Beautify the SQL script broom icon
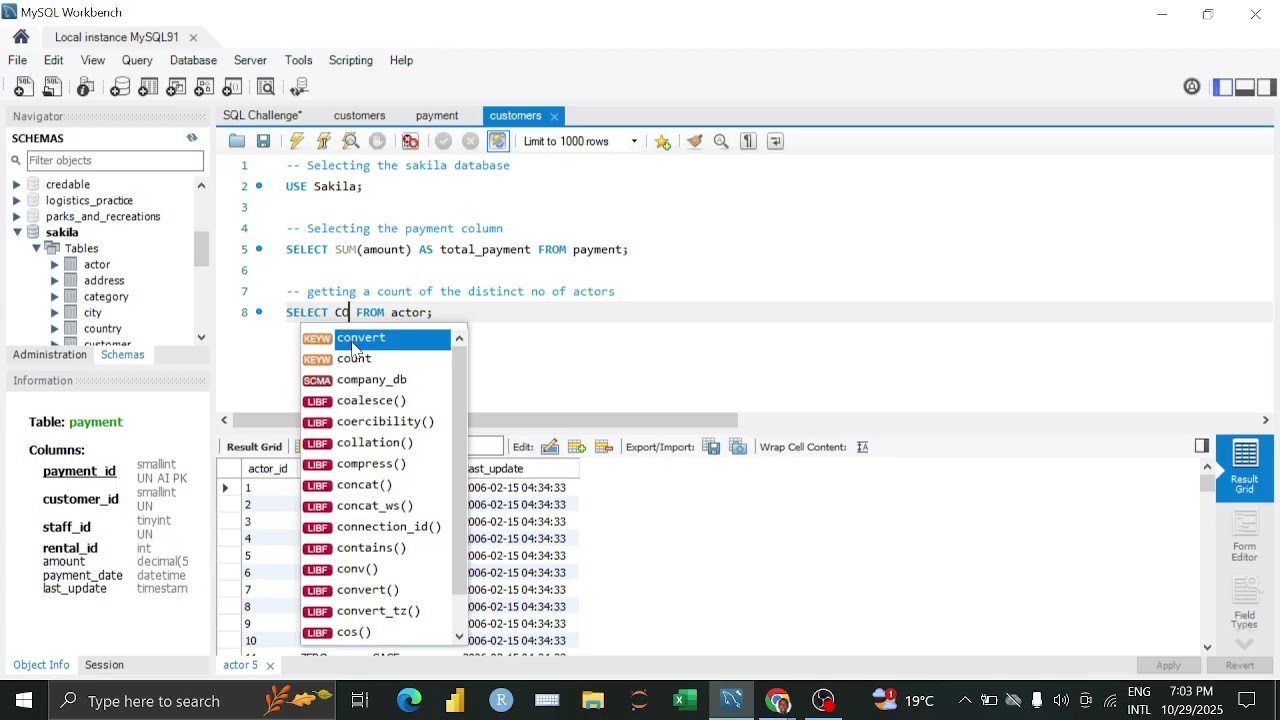1280x720 pixels. [x=695, y=141]
